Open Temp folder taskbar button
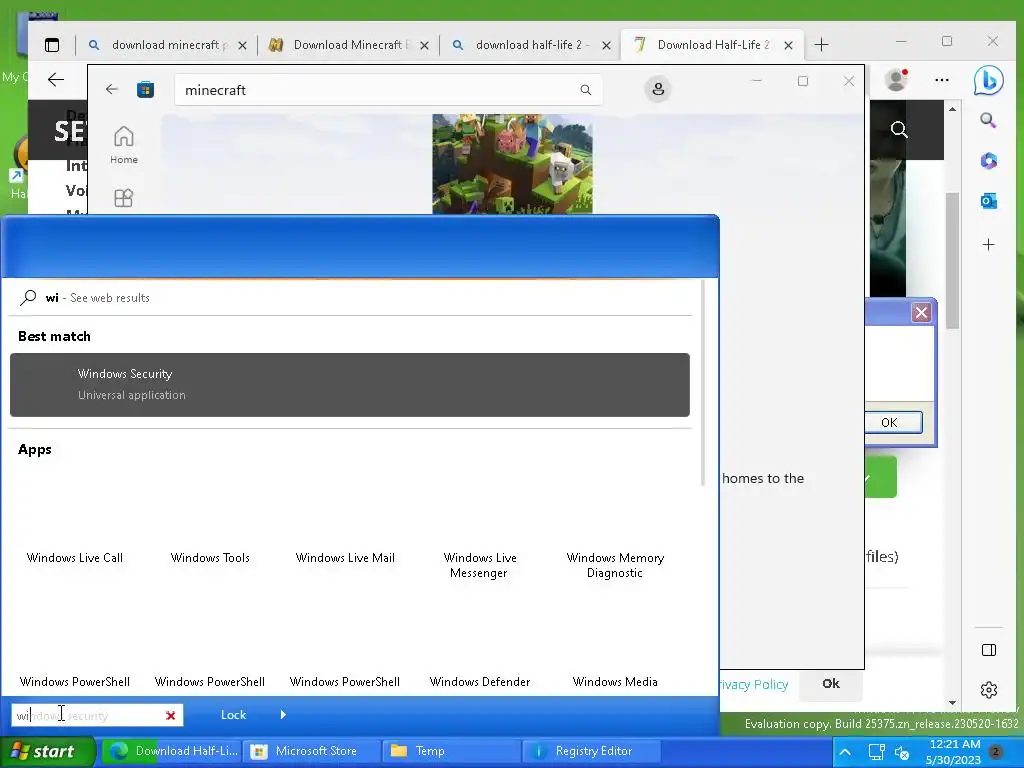 [451, 752]
